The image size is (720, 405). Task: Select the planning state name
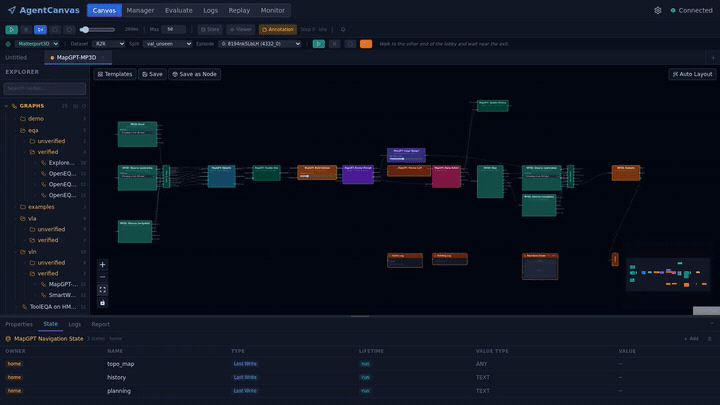(x=119, y=391)
